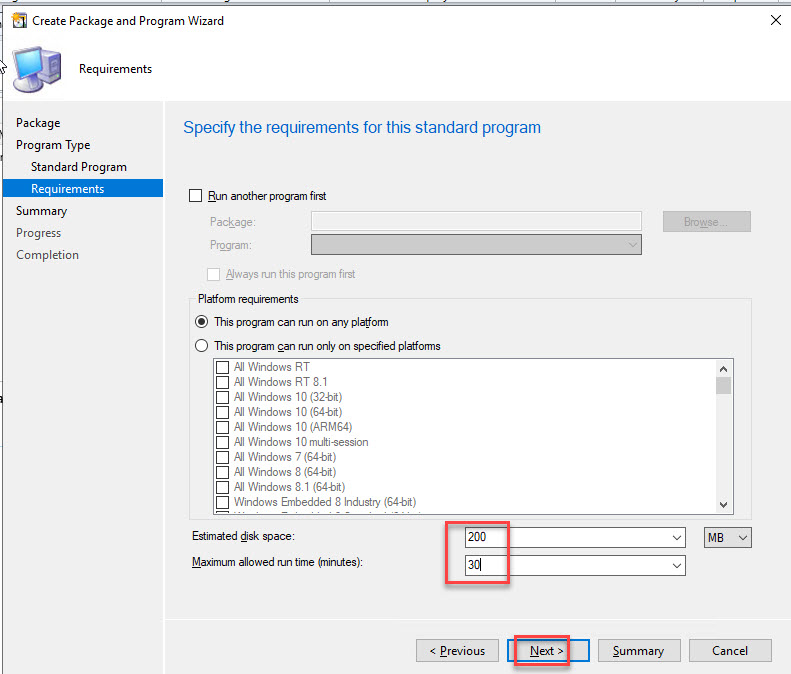This screenshot has width=791, height=674.
Task: Select run only on specified platforms option
Action: [x=202, y=346]
